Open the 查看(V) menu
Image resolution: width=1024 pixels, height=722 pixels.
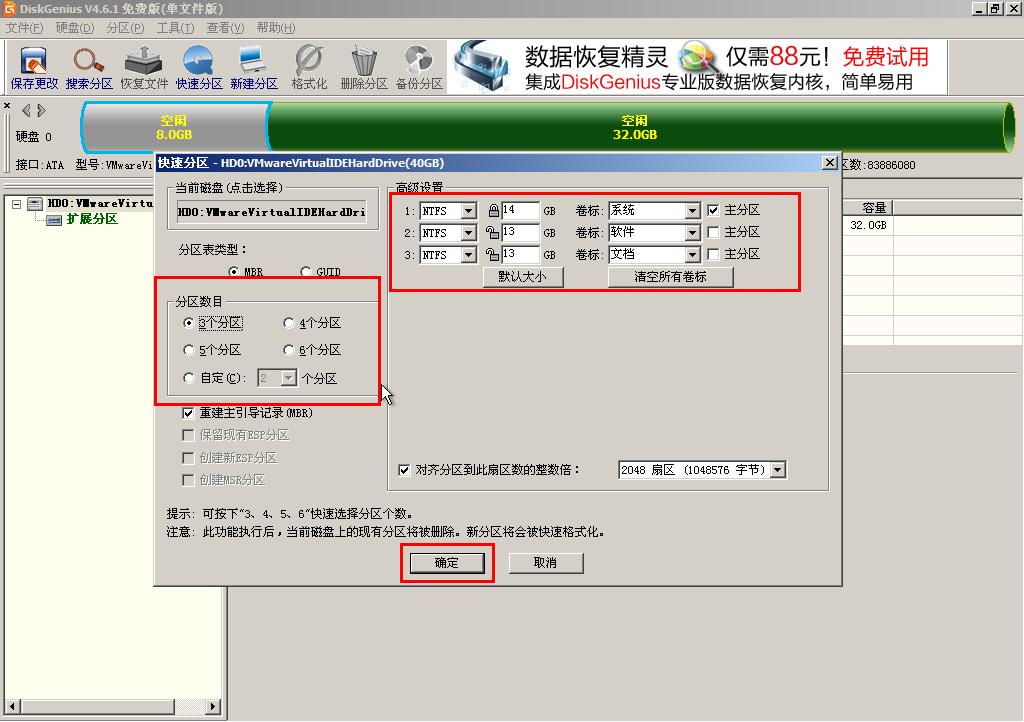click(x=225, y=27)
